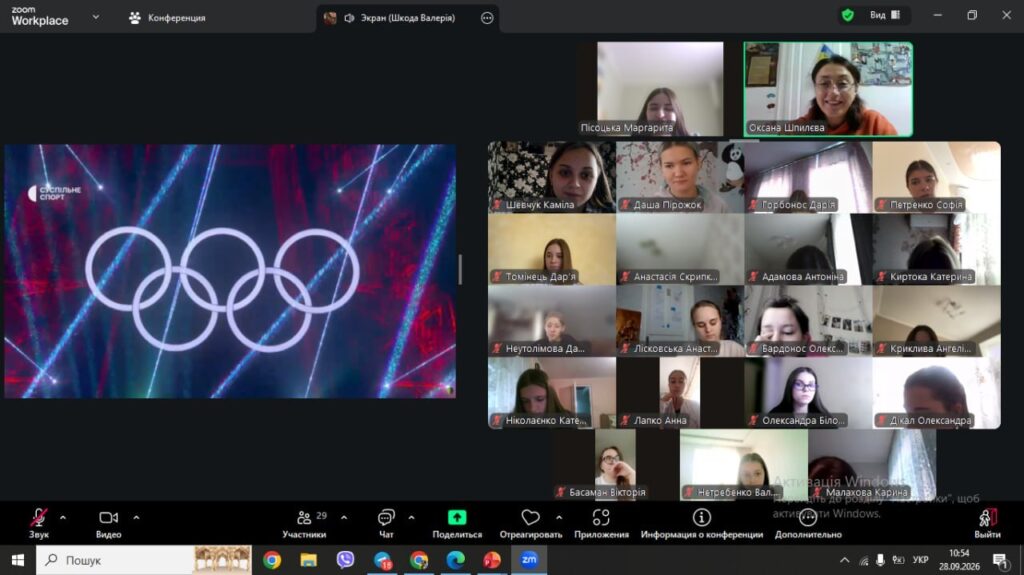The image size is (1024, 575).
Task: Switch to Конференция tab
Action: pos(167,18)
